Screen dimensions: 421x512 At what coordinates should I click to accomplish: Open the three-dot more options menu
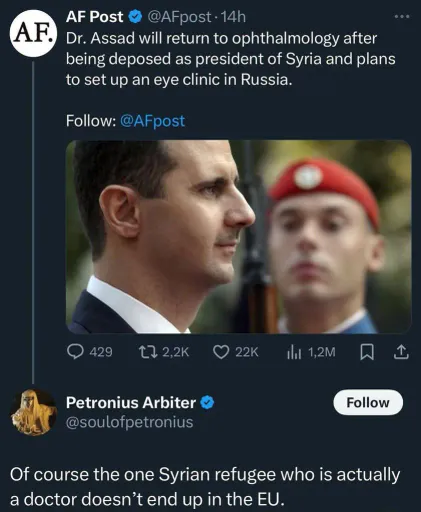pyautogui.click(x=401, y=16)
